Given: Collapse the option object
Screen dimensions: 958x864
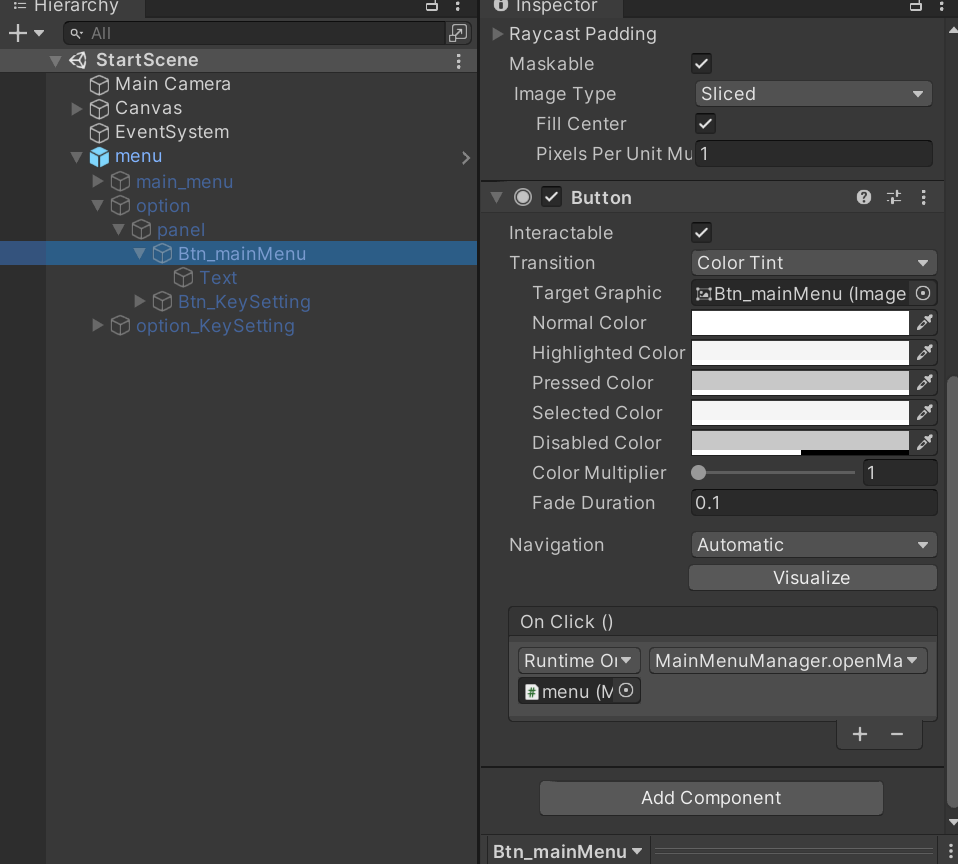Looking at the screenshot, I should pyautogui.click(x=97, y=205).
